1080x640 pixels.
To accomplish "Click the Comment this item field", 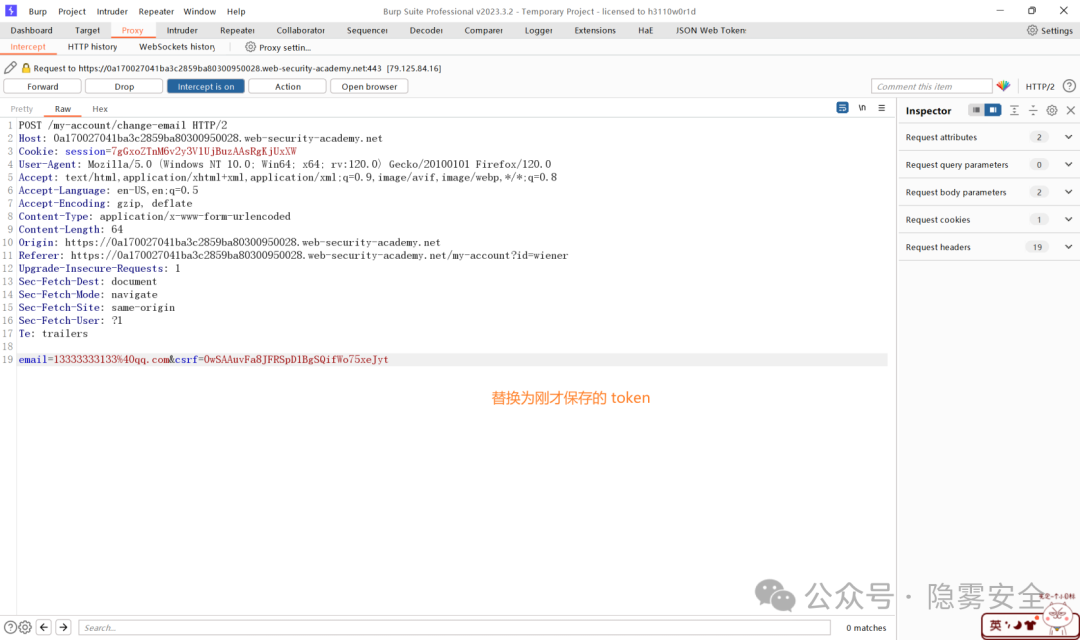I will [931, 86].
